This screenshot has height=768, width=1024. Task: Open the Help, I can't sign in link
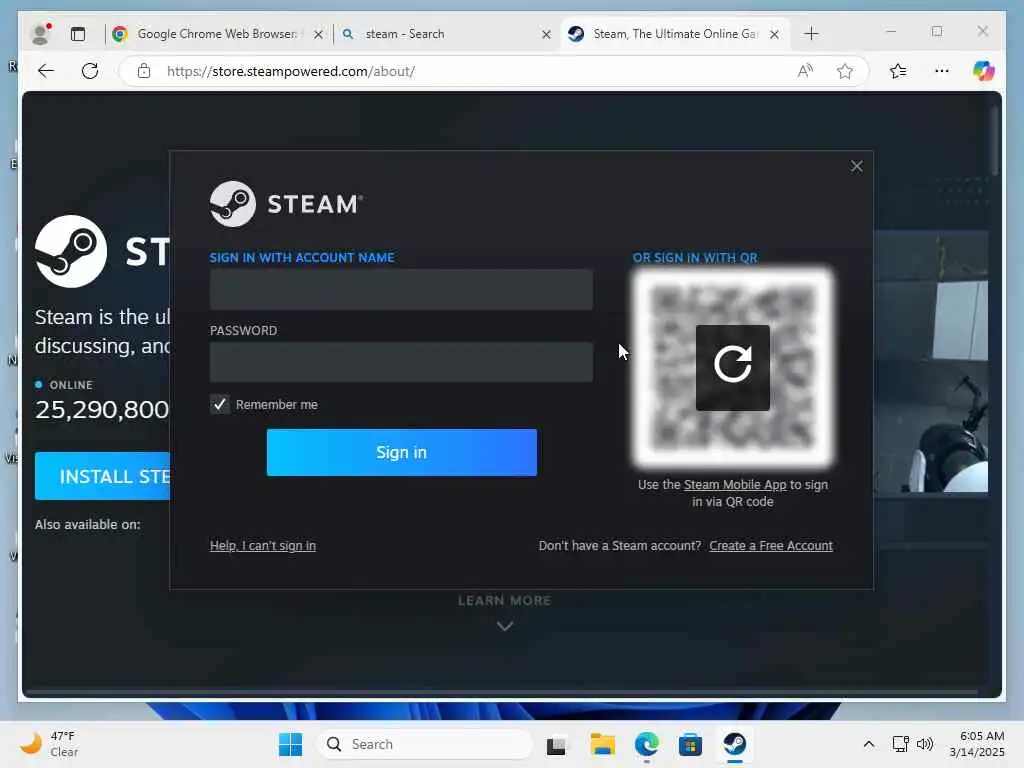tap(263, 545)
